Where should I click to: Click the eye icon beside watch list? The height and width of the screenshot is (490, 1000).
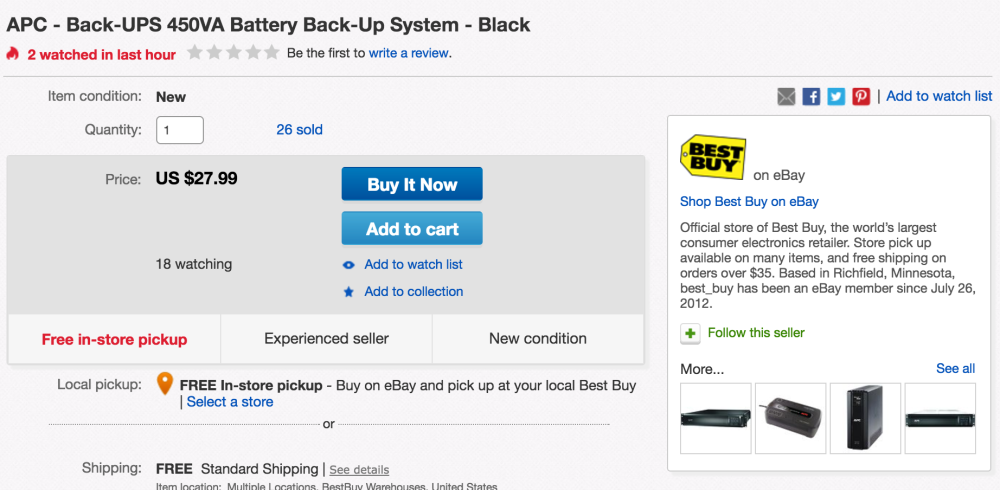point(349,265)
